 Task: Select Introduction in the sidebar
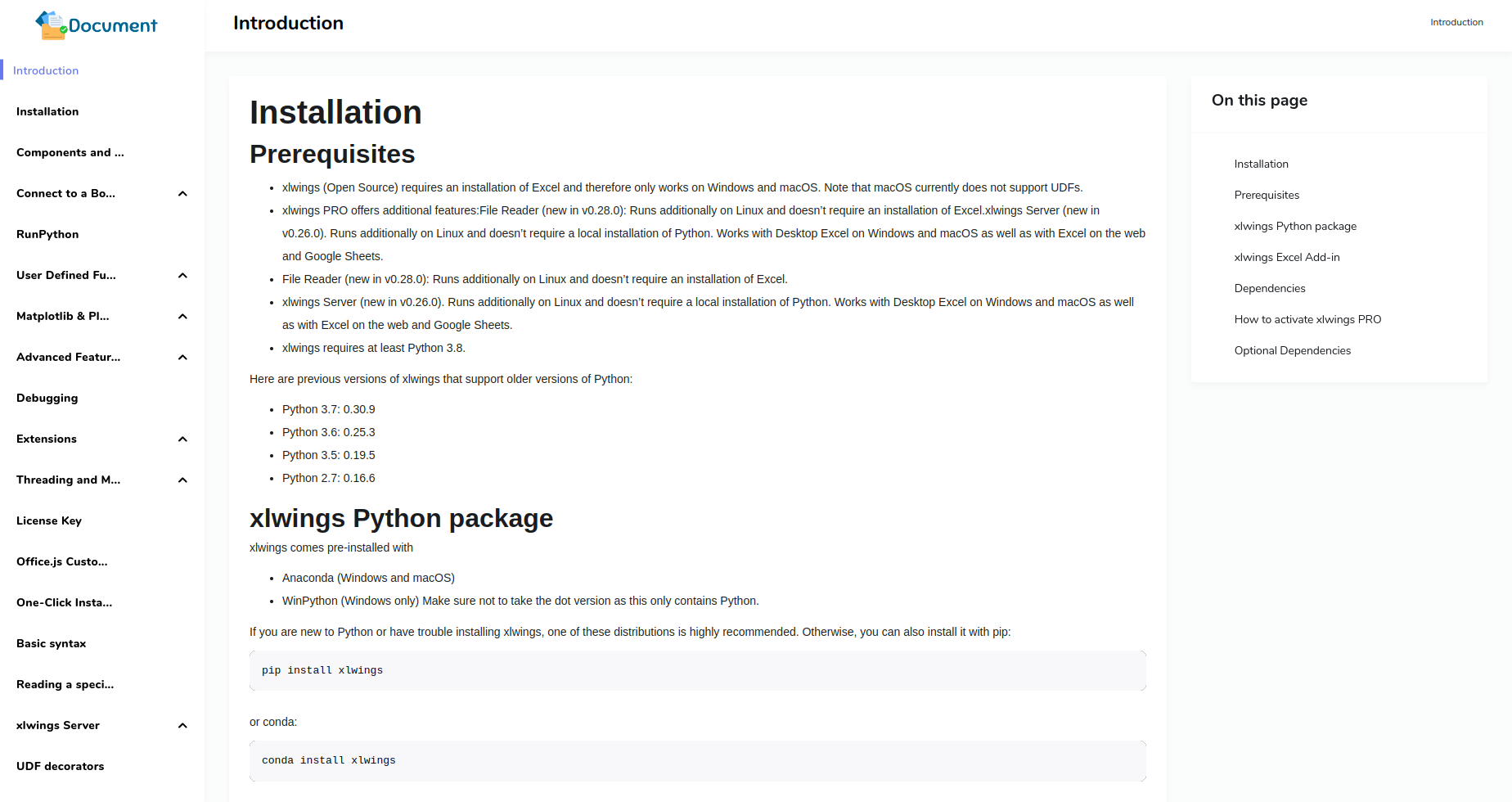(x=46, y=70)
